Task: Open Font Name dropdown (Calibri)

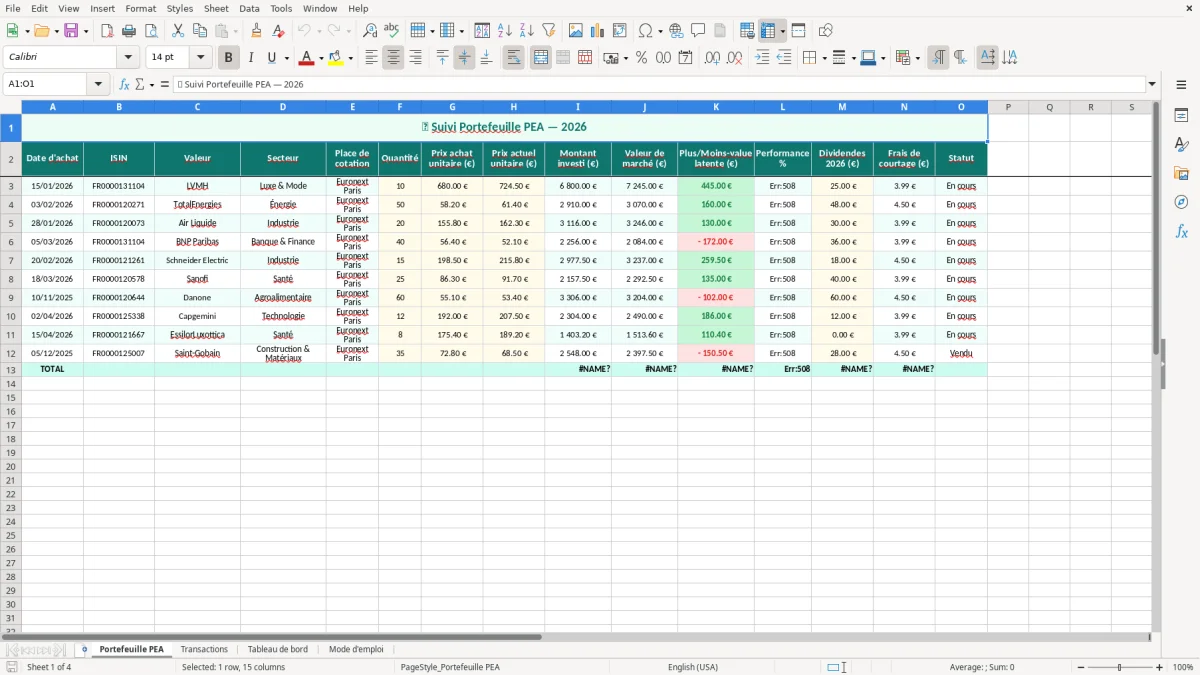Action: pos(127,58)
